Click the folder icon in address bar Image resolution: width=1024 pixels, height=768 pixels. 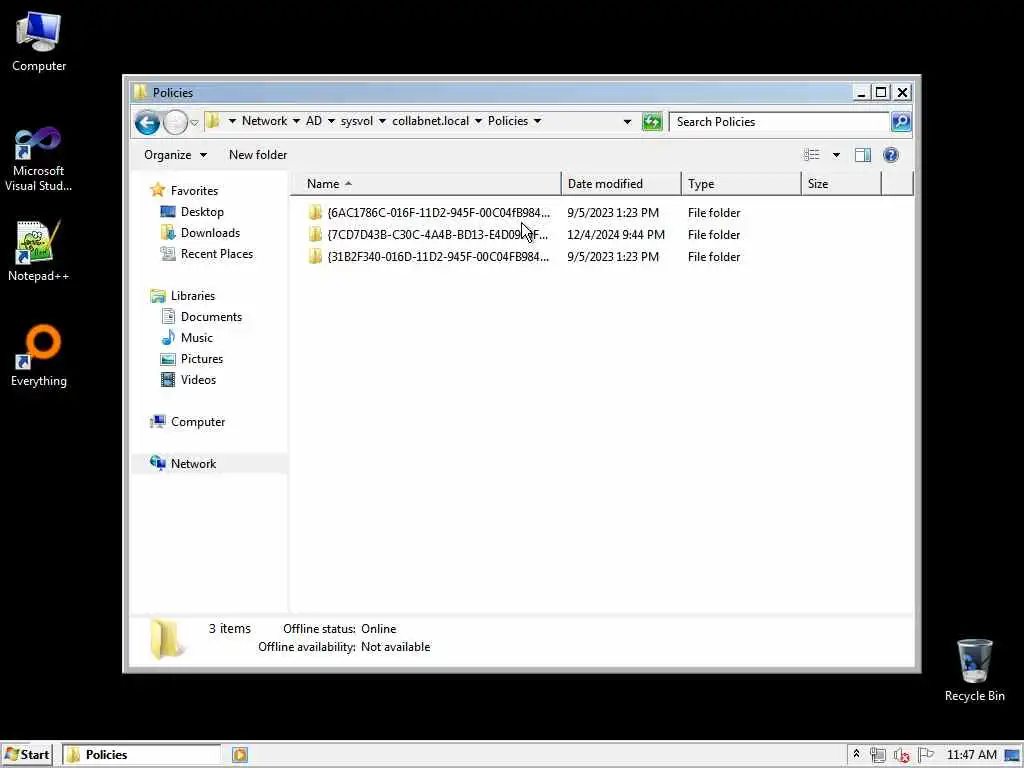[212, 121]
